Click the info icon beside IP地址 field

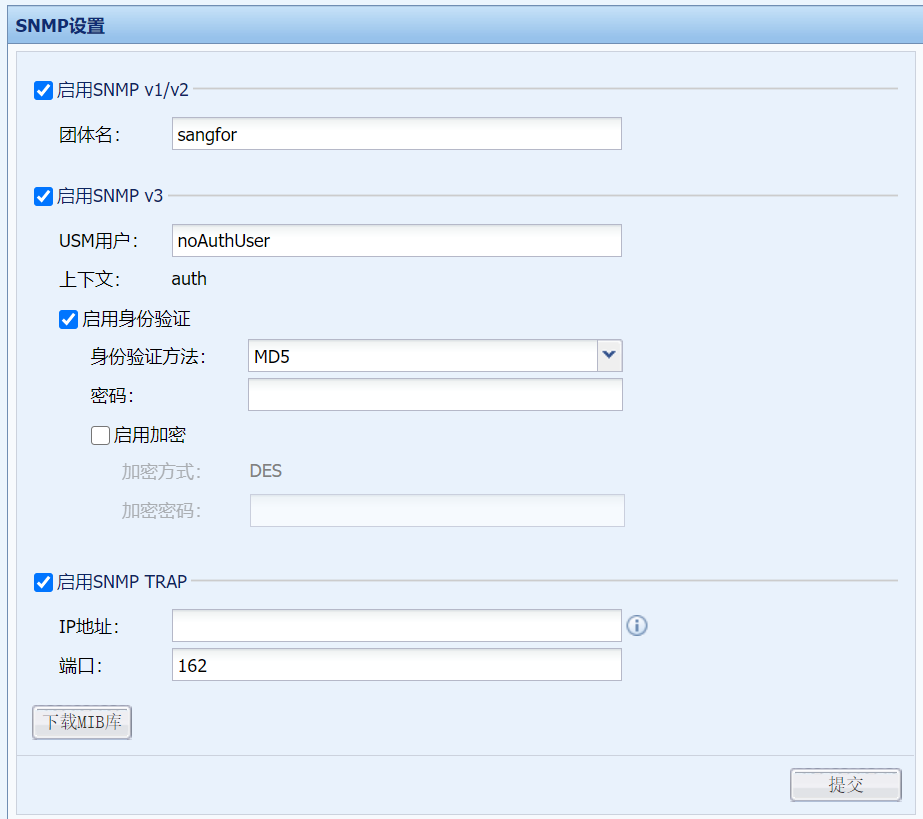638,625
